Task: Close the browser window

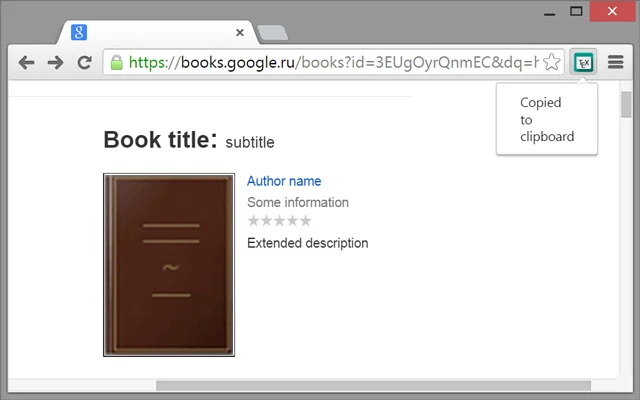Action: [612, 11]
